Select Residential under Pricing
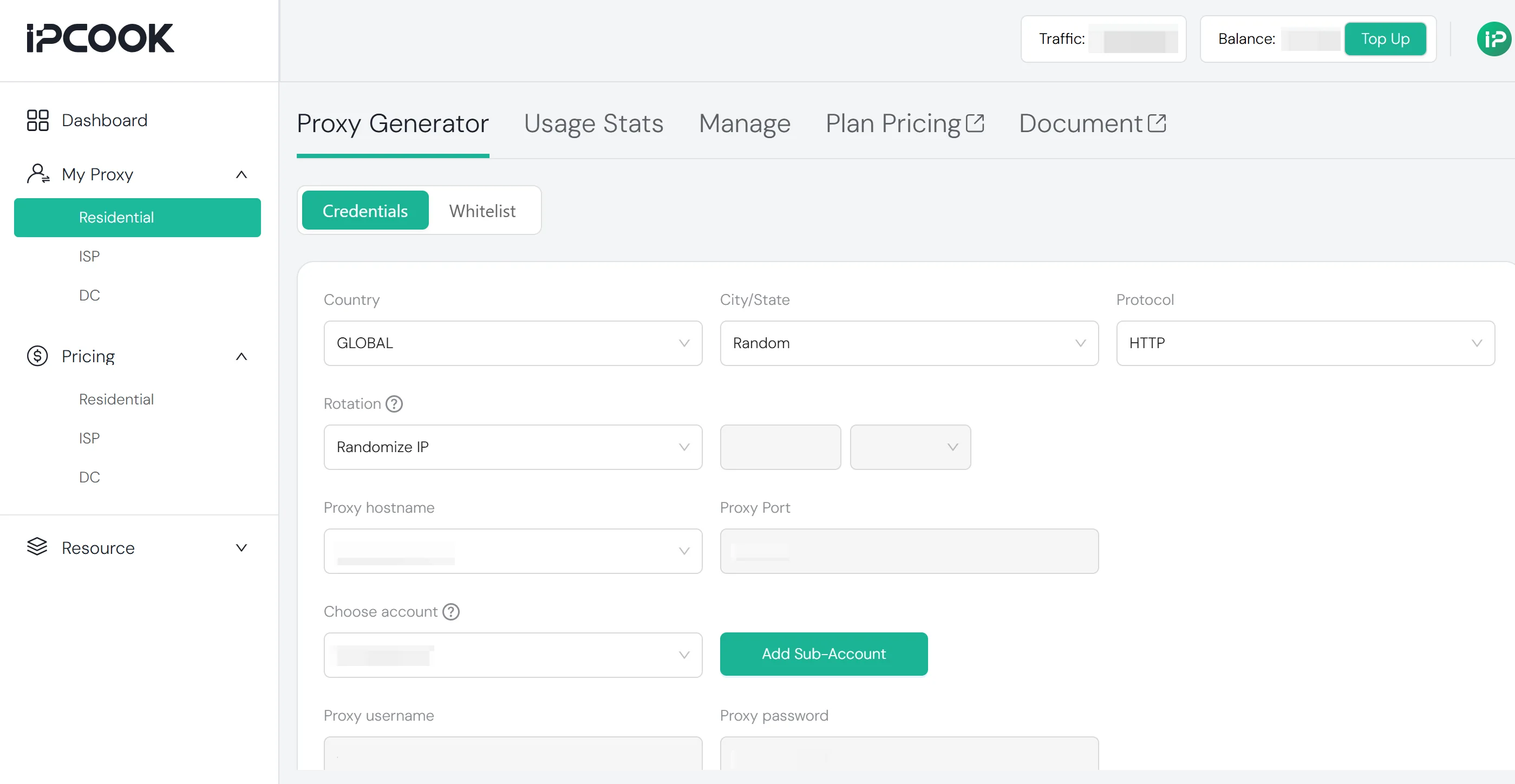Image resolution: width=1515 pixels, height=784 pixels. click(116, 400)
